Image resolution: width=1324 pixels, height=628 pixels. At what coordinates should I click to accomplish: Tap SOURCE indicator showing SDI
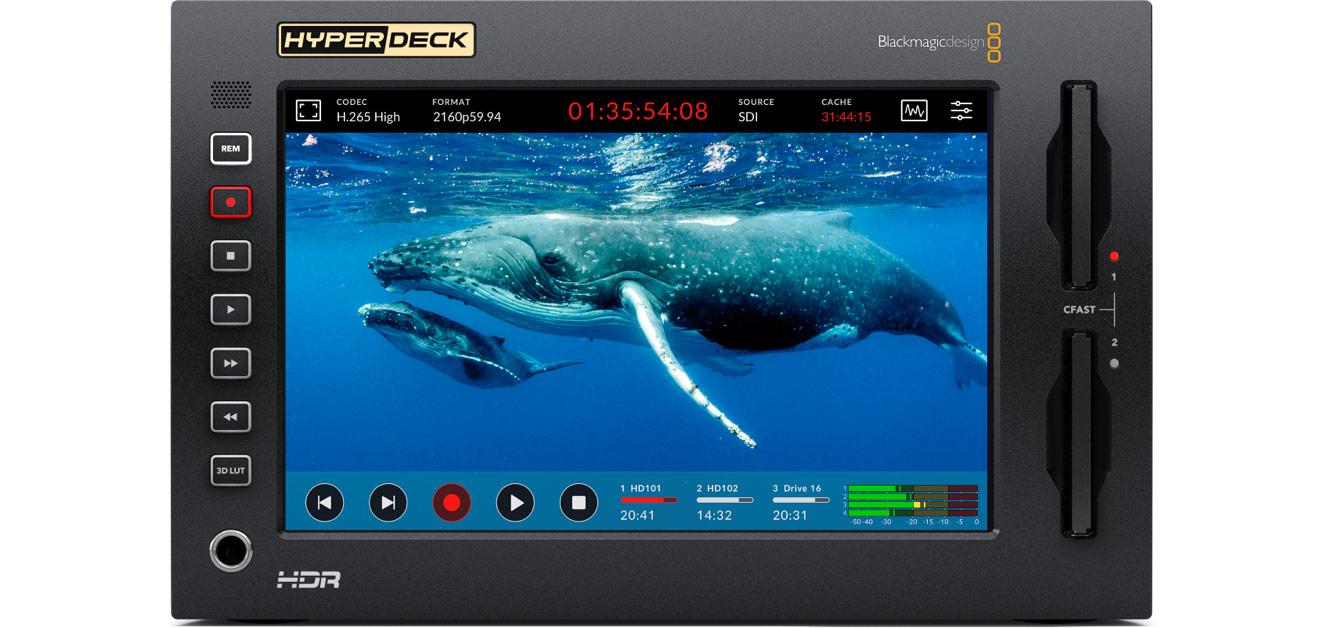pyautogui.click(x=755, y=110)
